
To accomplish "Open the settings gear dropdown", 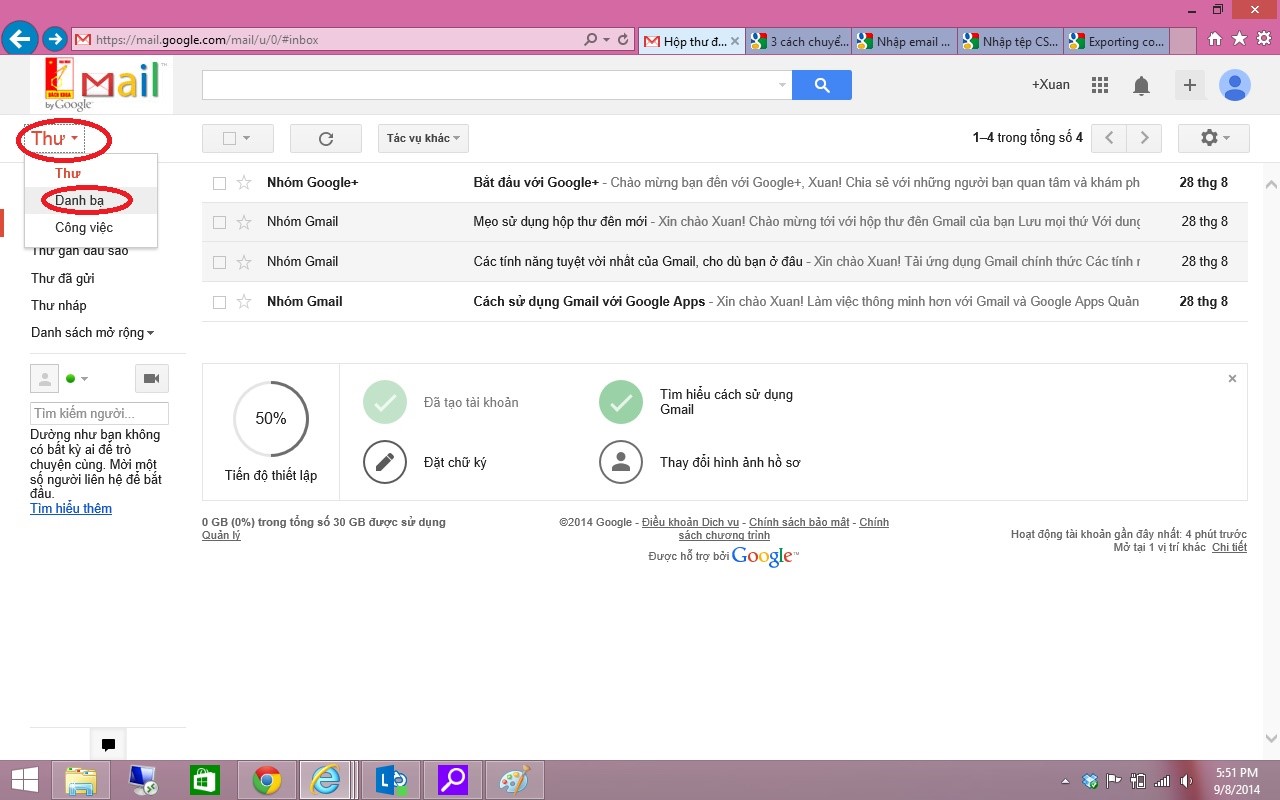I will 1213,138.
